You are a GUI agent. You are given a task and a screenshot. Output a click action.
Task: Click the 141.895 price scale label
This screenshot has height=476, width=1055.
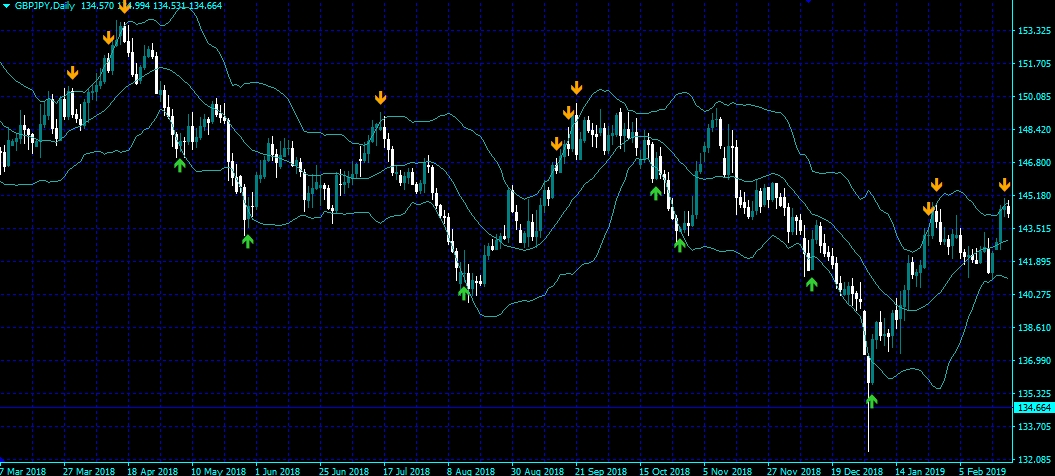click(1034, 262)
